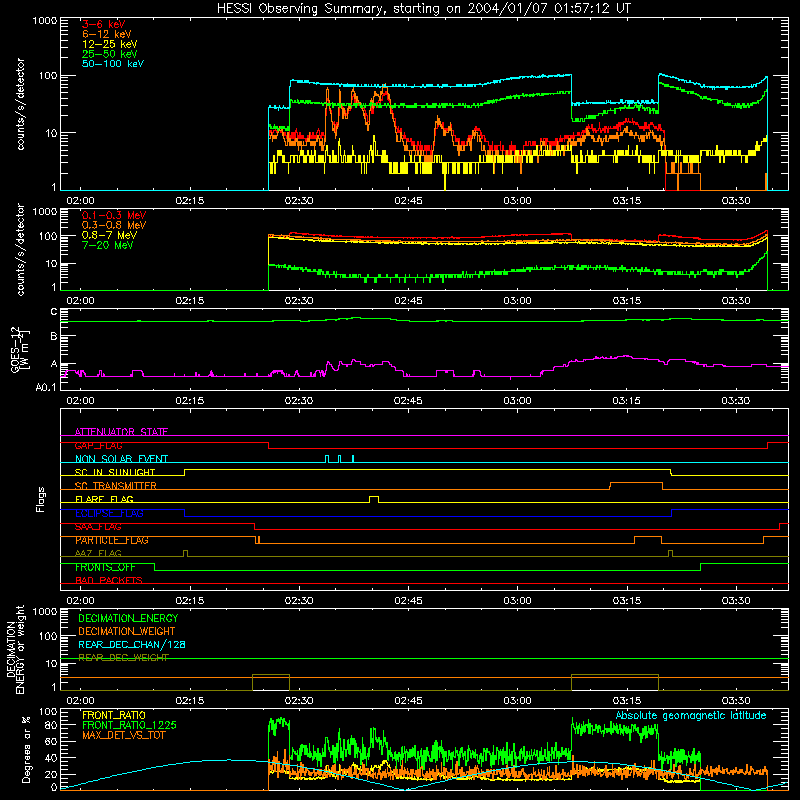
Task: Click the yellow '0.8-7 MeV' legend label
Action: point(109,235)
